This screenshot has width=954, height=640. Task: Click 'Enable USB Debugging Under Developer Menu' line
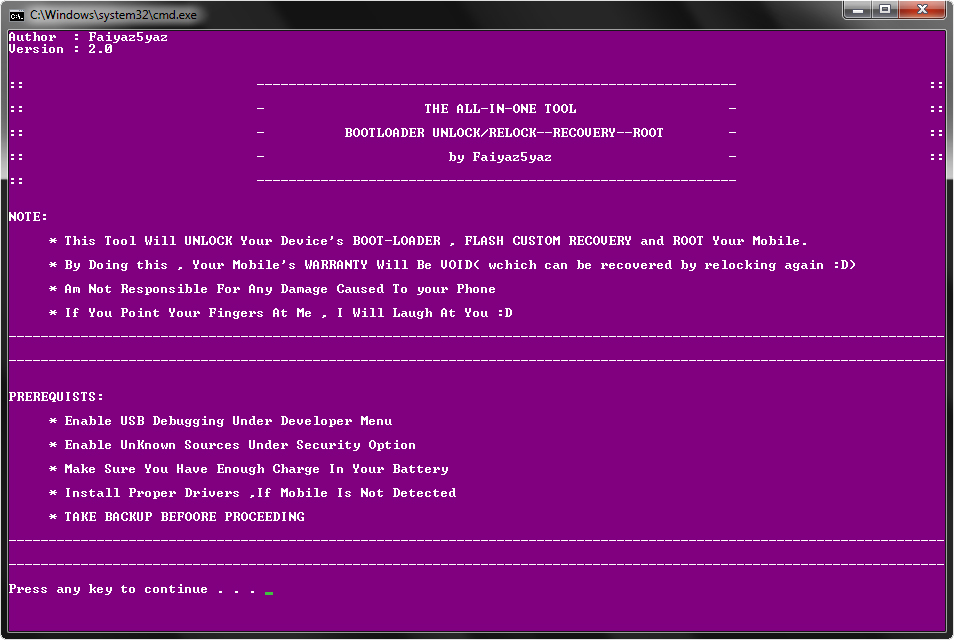(x=228, y=421)
